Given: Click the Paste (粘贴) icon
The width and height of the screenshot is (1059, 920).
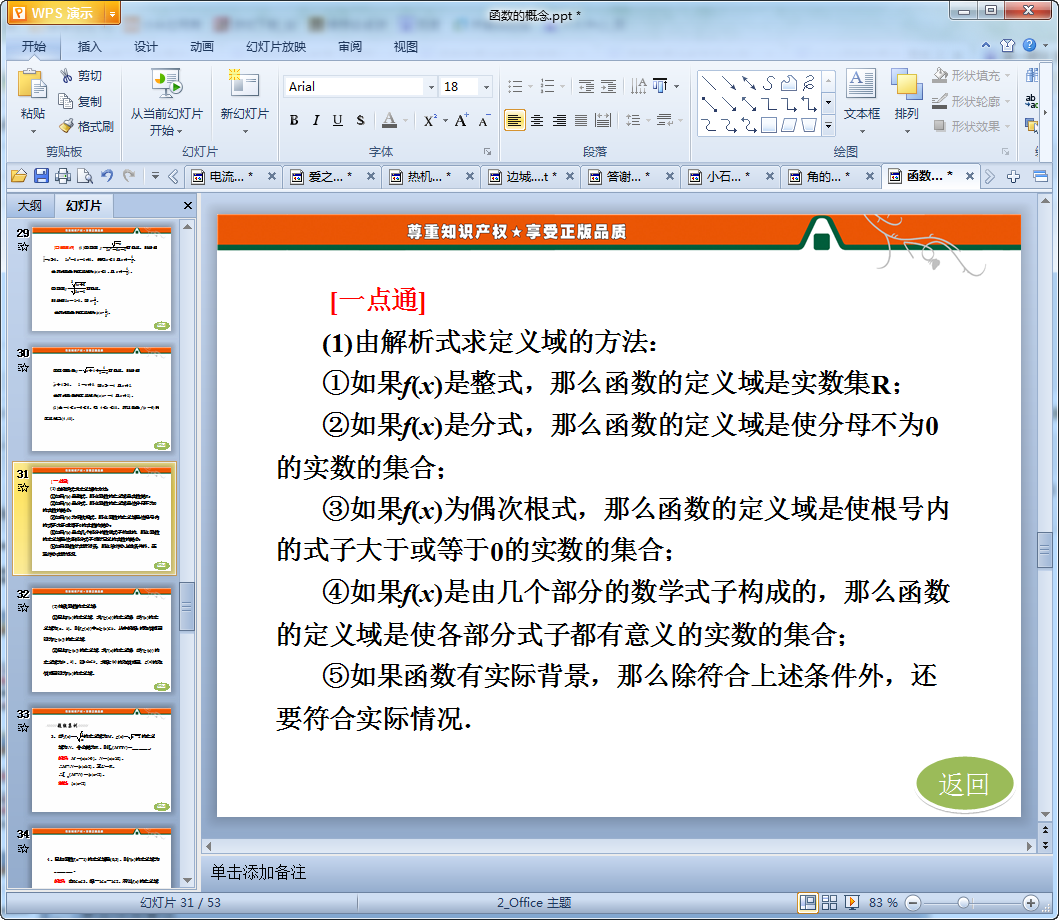Looking at the screenshot, I should tap(32, 84).
